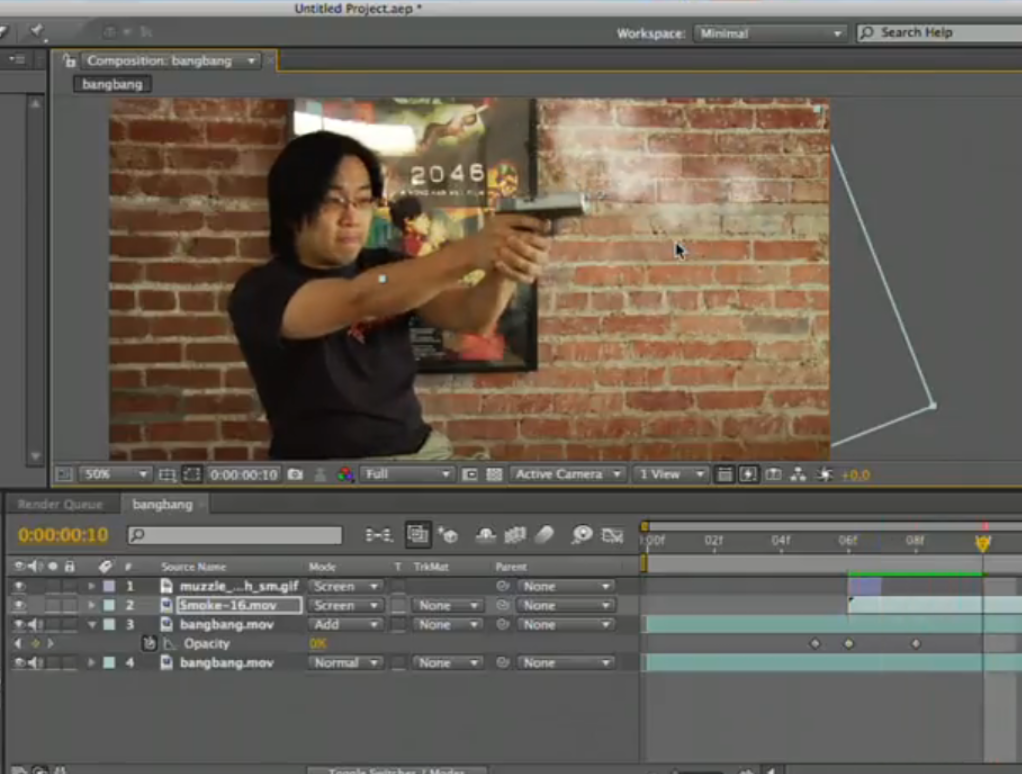Click the current time 0:00:00:10 in viewer
This screenshot has height=774, width=1022.
point(244,474)
